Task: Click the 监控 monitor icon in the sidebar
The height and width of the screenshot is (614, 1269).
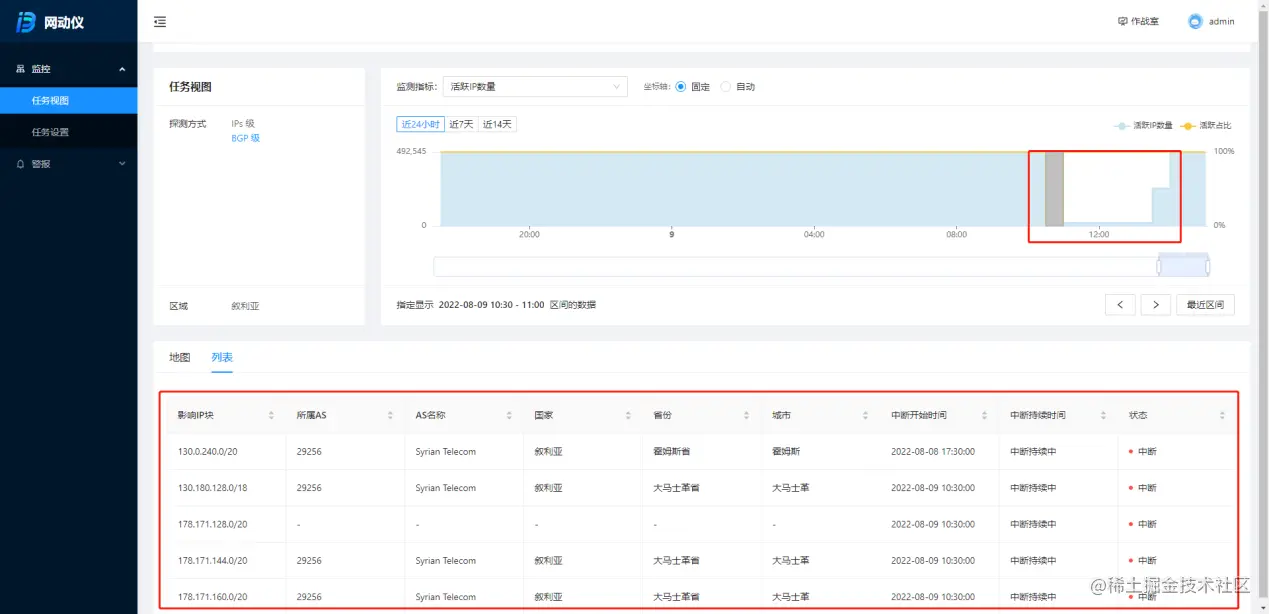Action: pos(21,69)
